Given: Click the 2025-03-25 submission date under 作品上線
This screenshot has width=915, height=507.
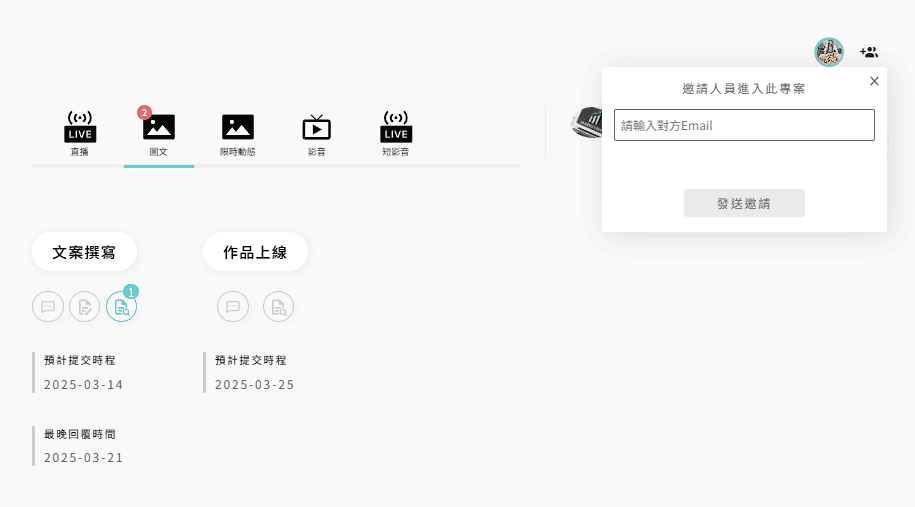Looking at the screenshot, I should 255,385.
